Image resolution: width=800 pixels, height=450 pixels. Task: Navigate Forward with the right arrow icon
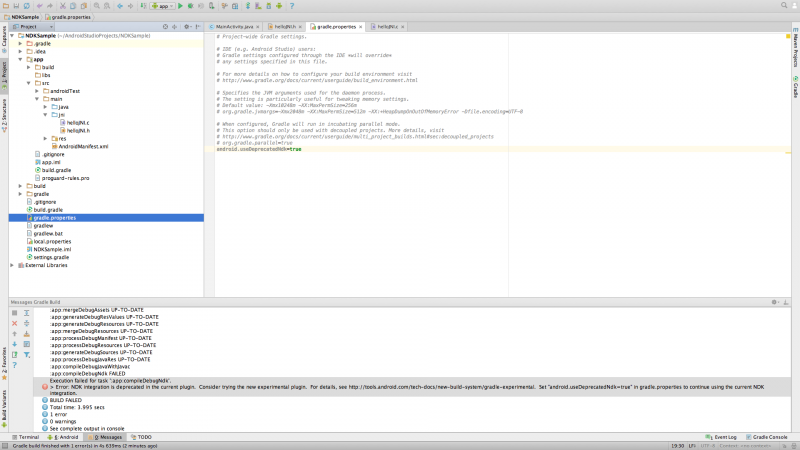[131, 6]
